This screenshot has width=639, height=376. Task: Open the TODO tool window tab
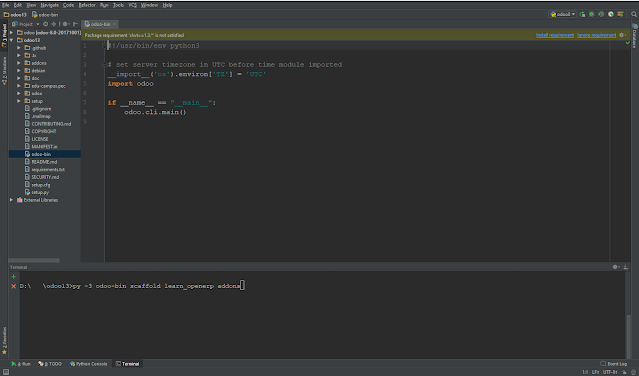pyautogui.click(x=50, y=364)
